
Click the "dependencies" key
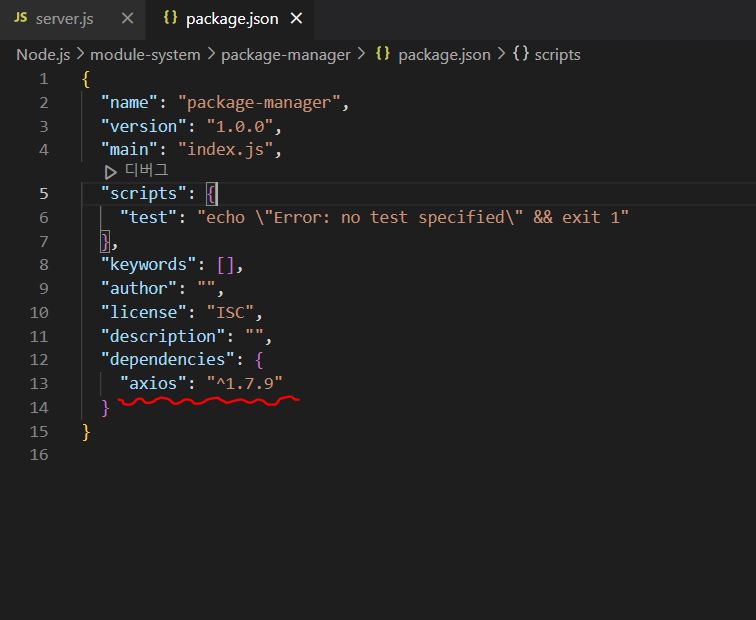[168, 360]
